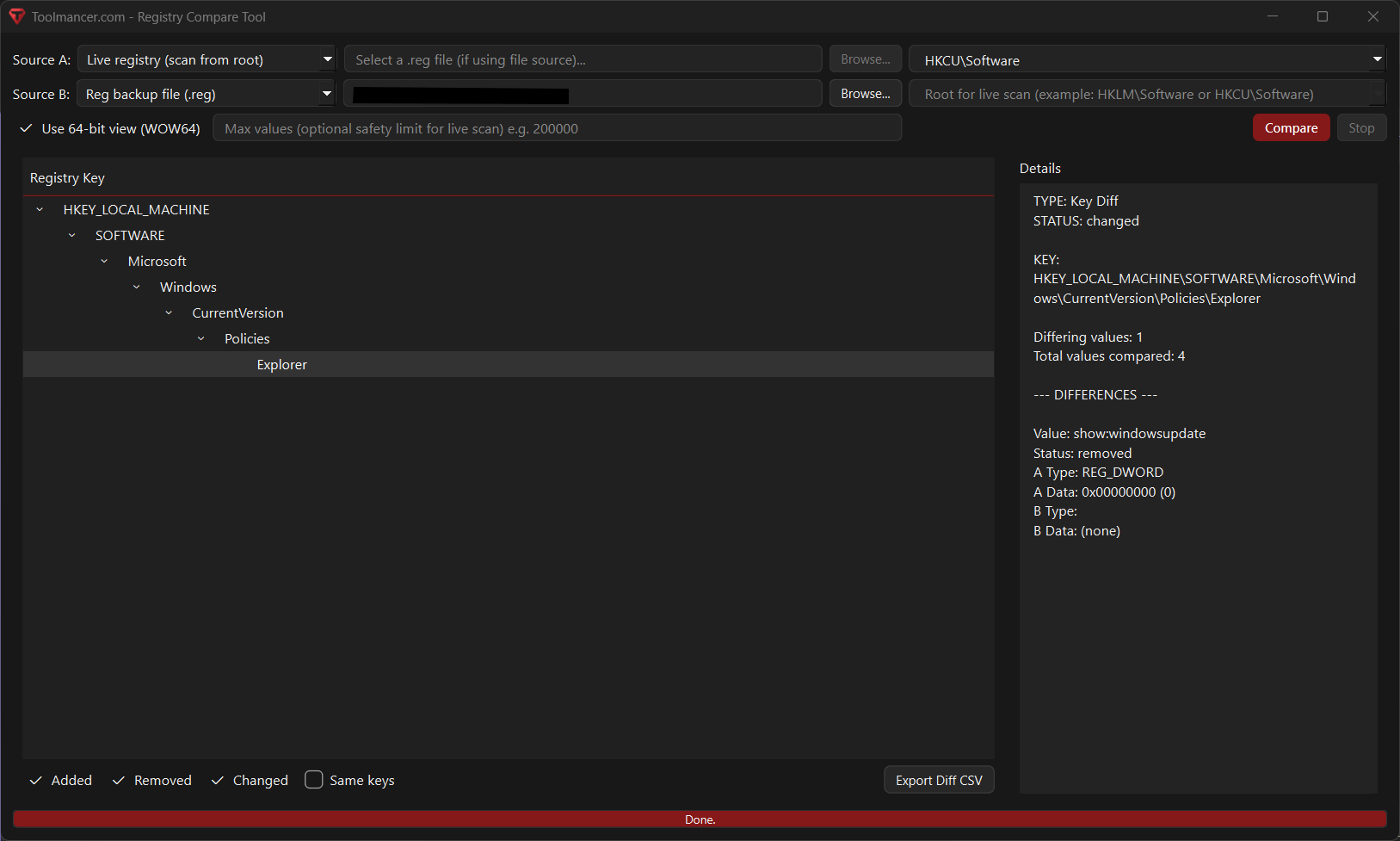1400x841 pixels.
Task: Collapse the Policies tree node
Action: pyautogui.click(x=201, y=338)
